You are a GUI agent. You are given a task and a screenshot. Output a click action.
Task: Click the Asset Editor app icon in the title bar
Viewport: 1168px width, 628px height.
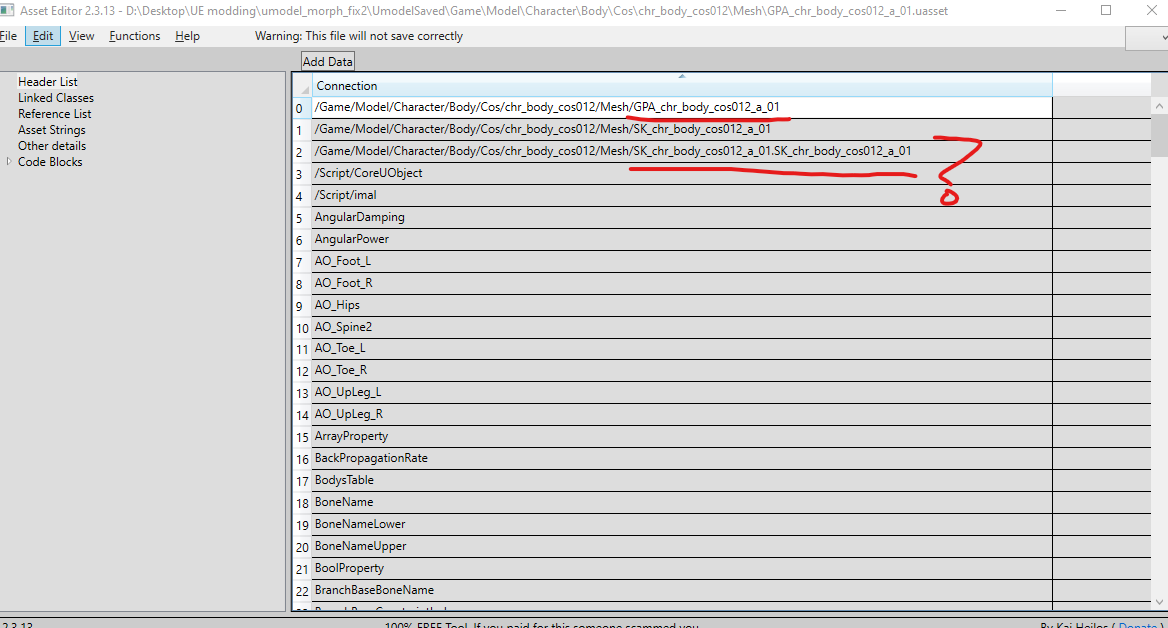[x=7, y=10]
